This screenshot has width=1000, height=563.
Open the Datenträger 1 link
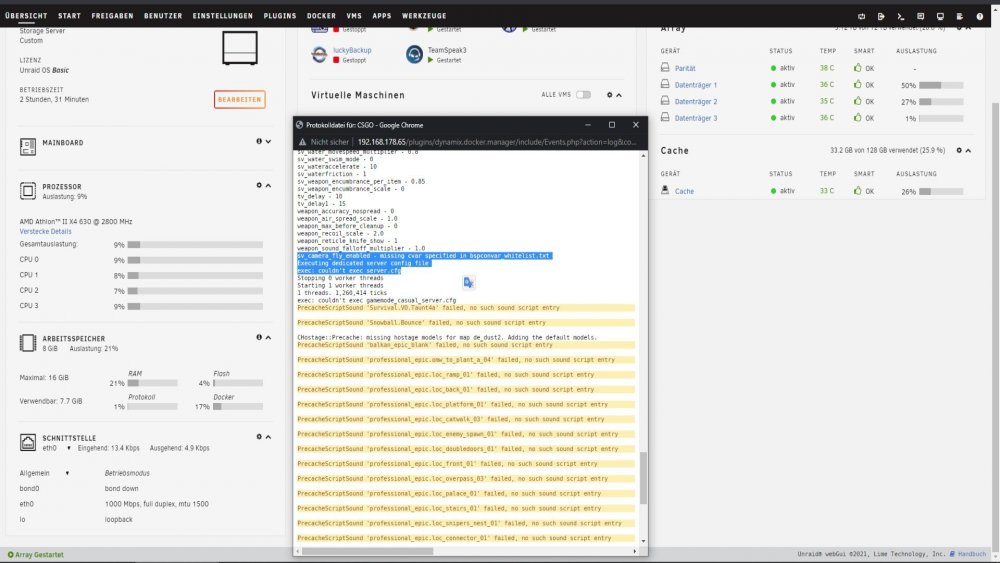click(x=696, y=85)
